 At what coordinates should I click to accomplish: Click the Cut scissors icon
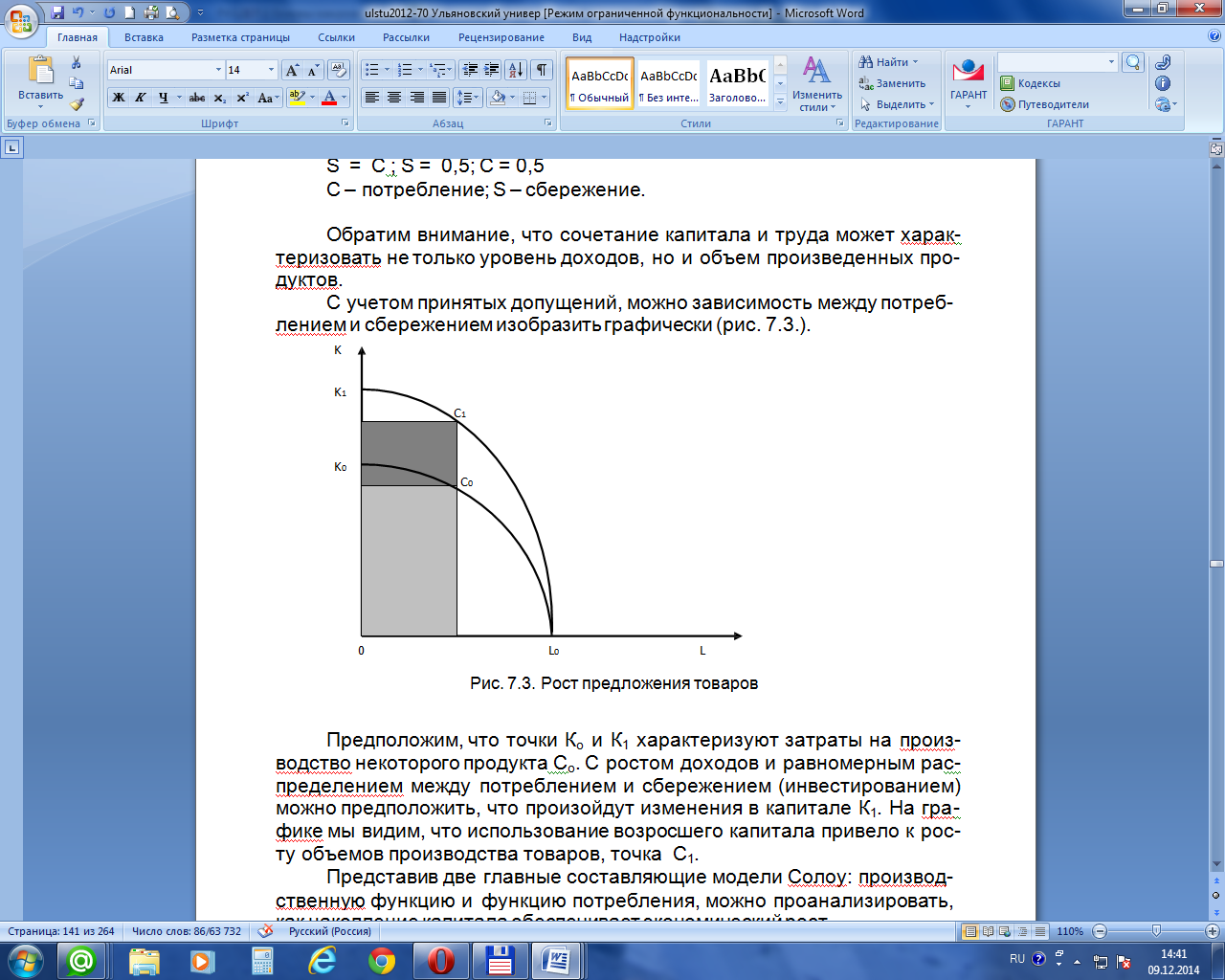(x=77, y=62)
